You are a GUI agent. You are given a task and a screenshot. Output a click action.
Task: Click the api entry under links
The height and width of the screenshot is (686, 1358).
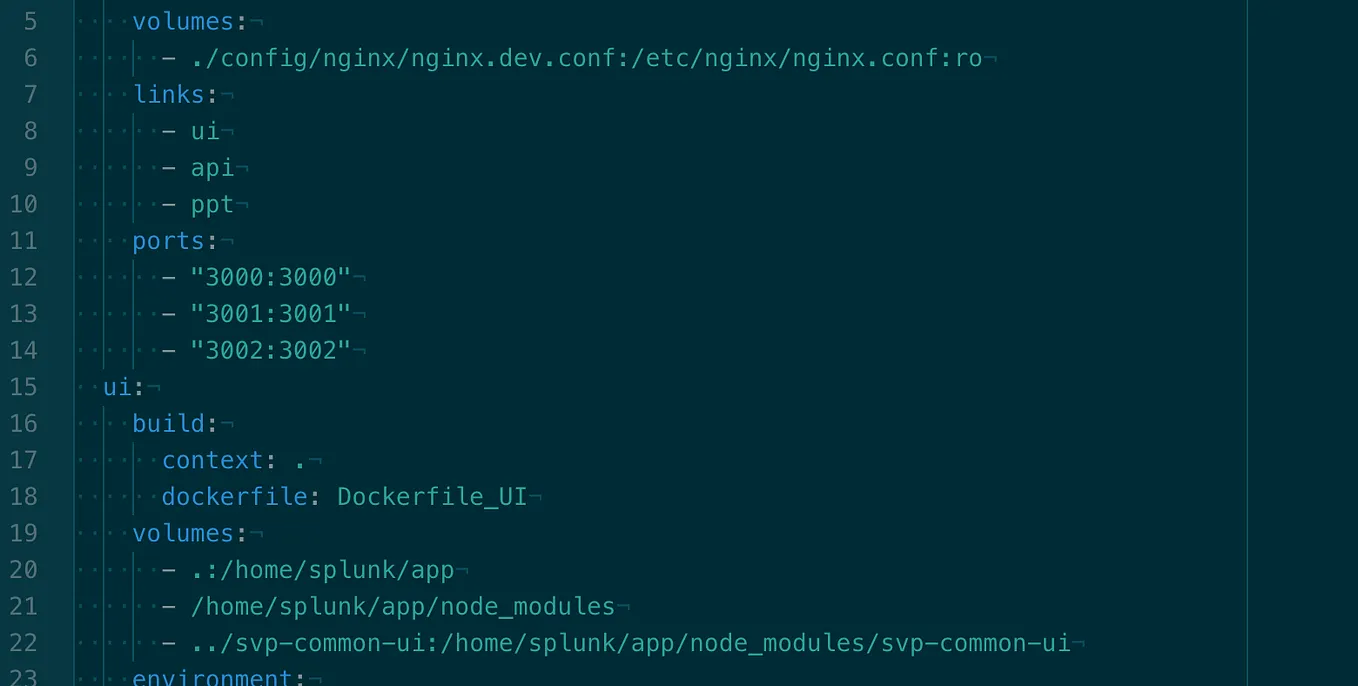[212, 168]
